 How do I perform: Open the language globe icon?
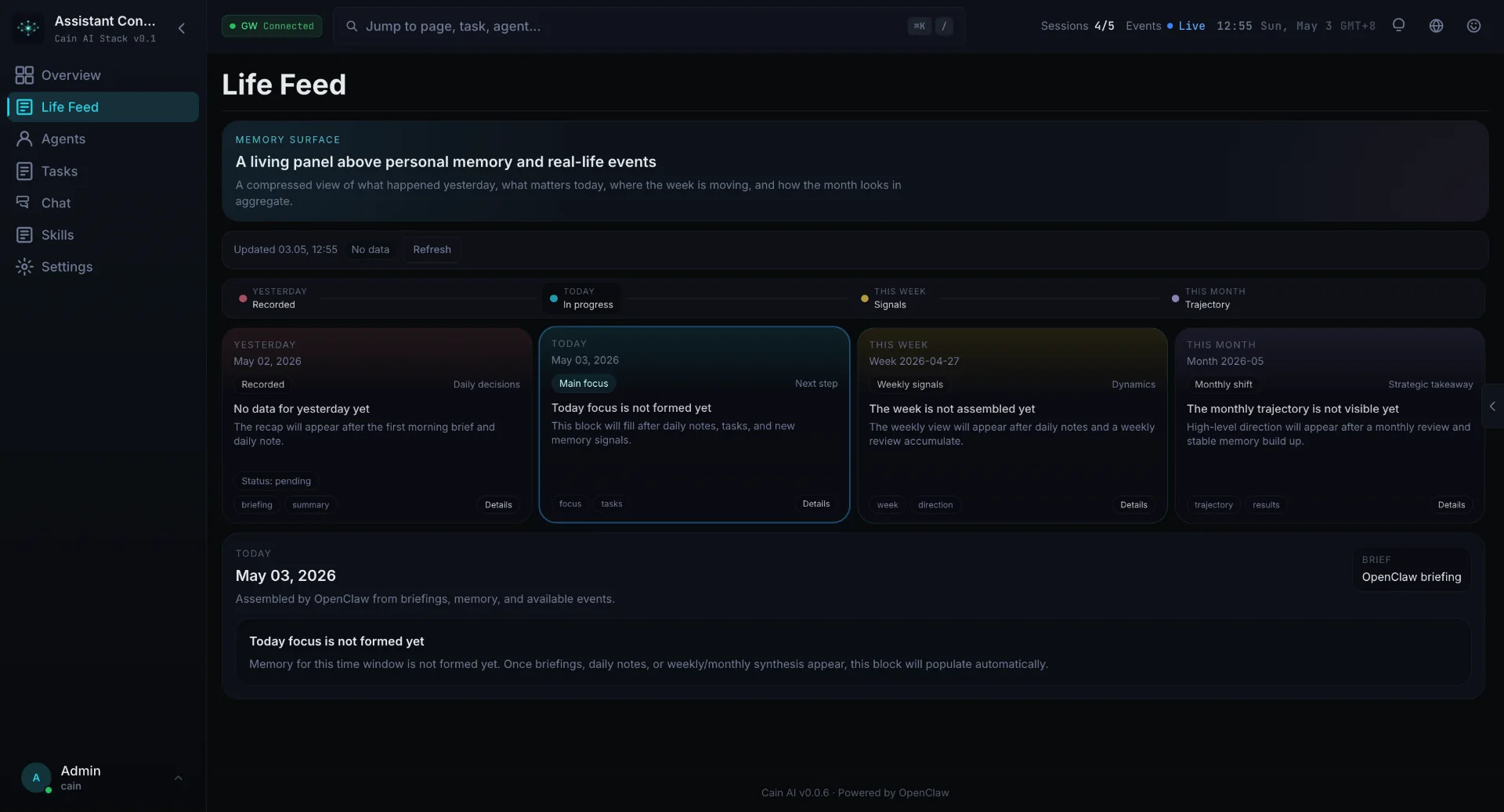point(1436,26)
